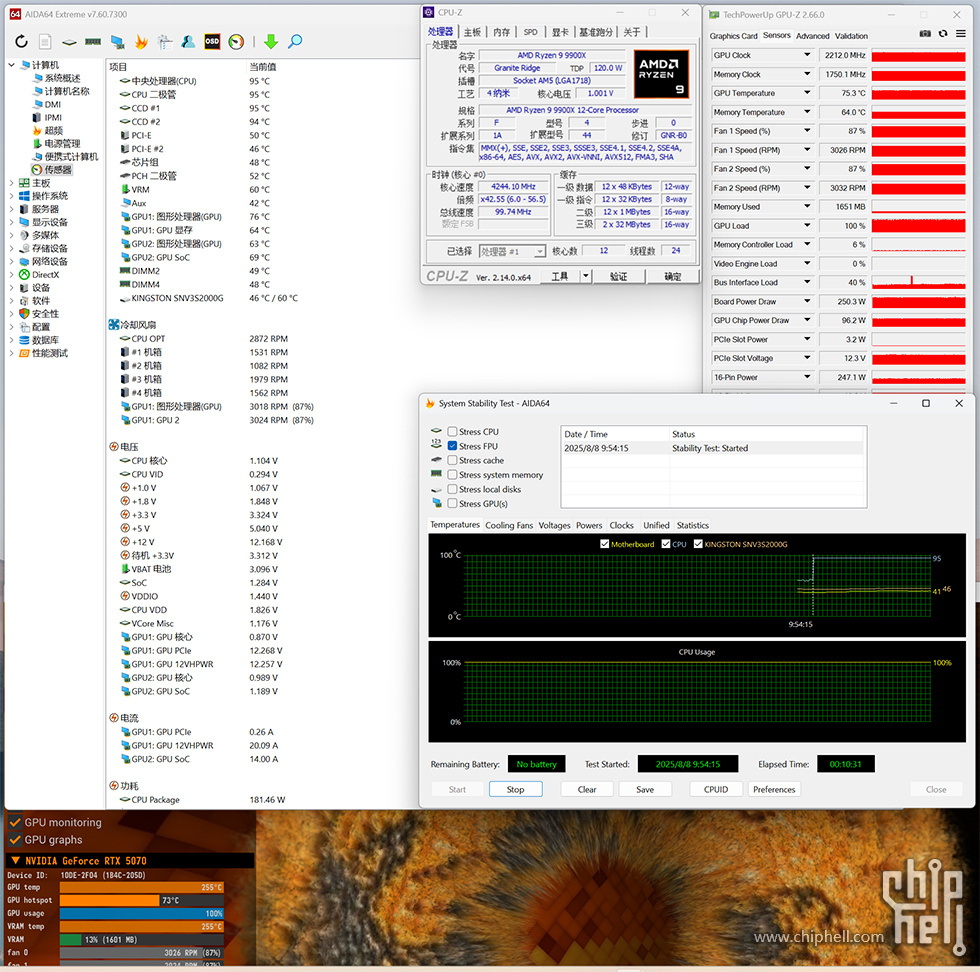Click GPU-Z refresh icon

(x=942, y=34)
